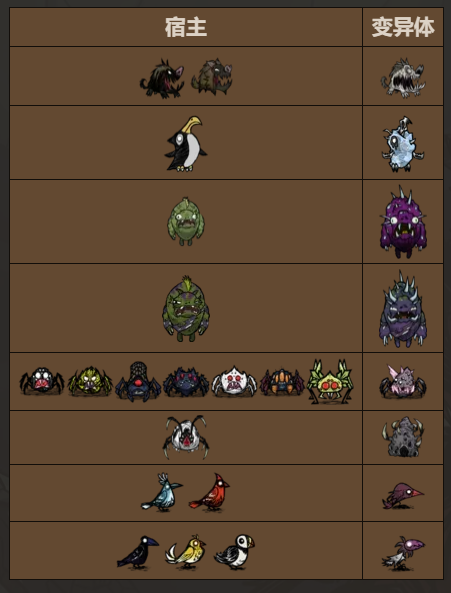451x593 pixels.
Task: Click the gray horned mutated spider den
Action: pyautogui.click(x=403, y=437)
